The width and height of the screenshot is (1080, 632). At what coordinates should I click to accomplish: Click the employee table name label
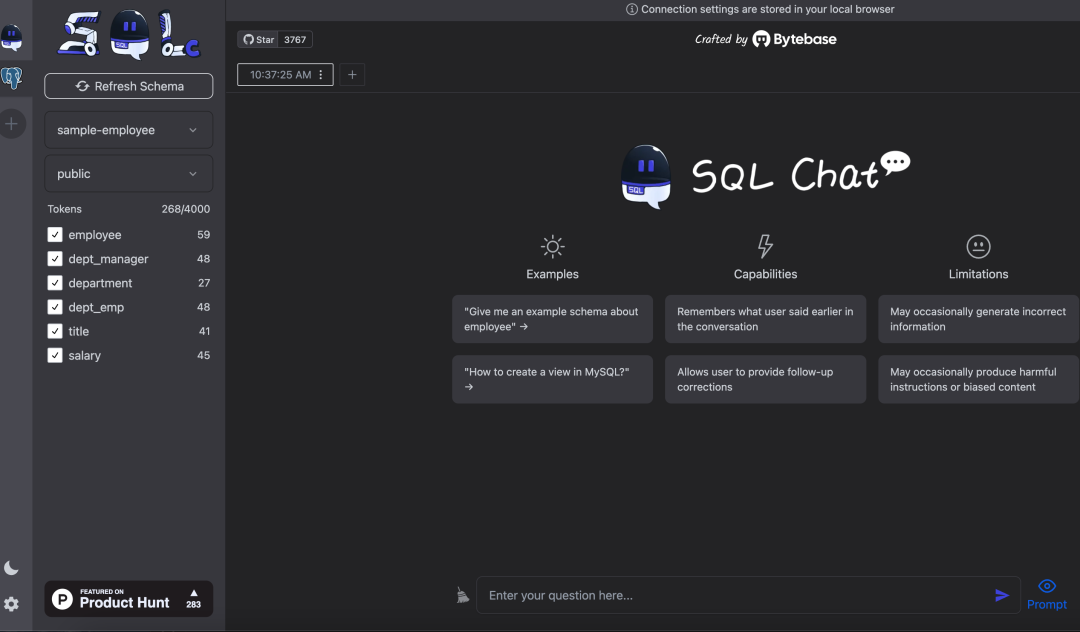pos(95,235)
